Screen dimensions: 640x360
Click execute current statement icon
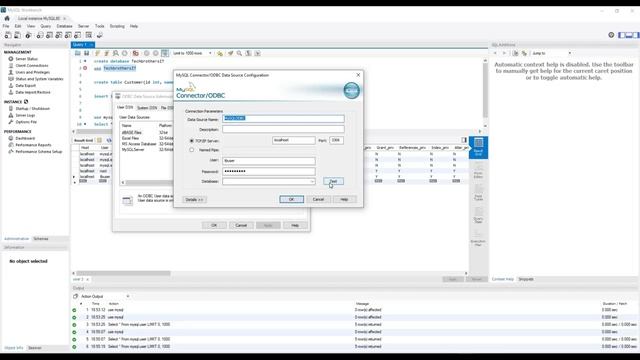coord(107,53)
